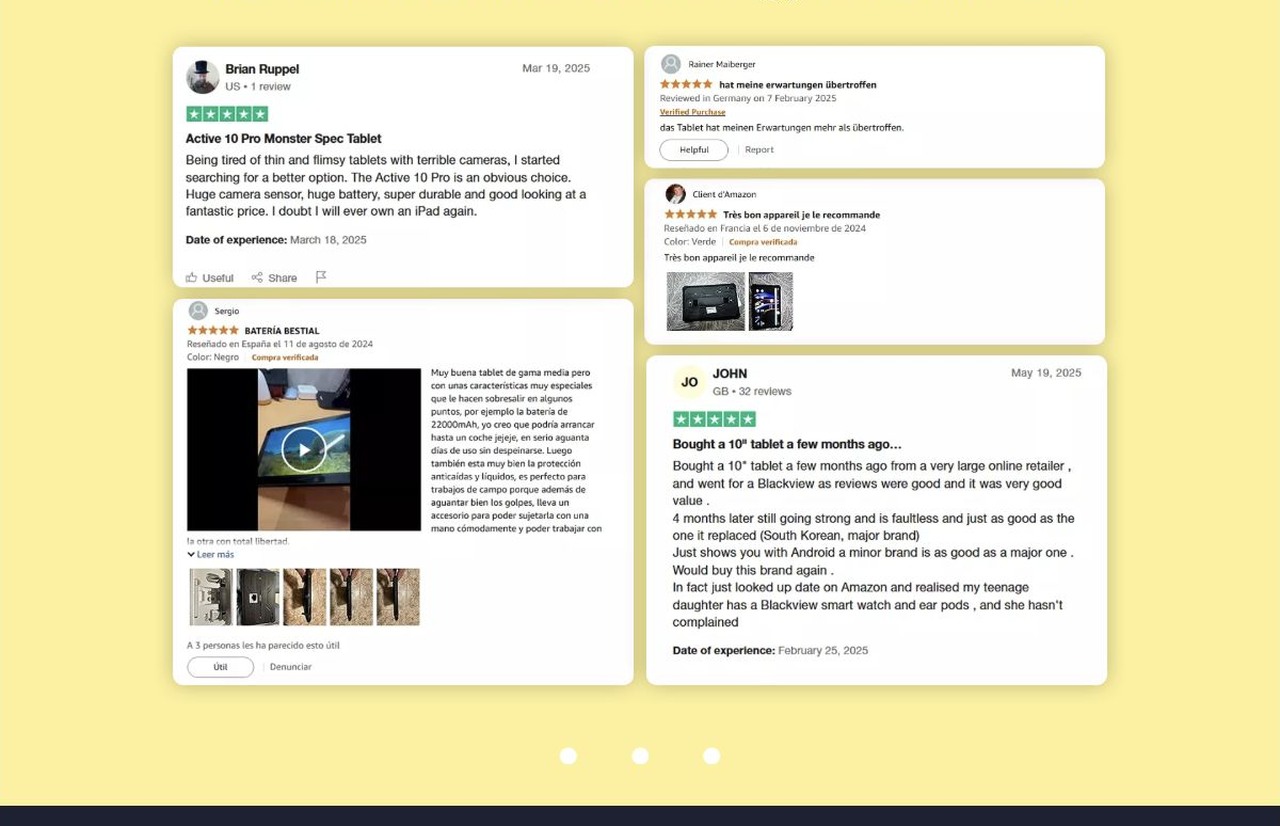
Task: Click the Brian Ruppel reviewer name
Action: [262, 69]
